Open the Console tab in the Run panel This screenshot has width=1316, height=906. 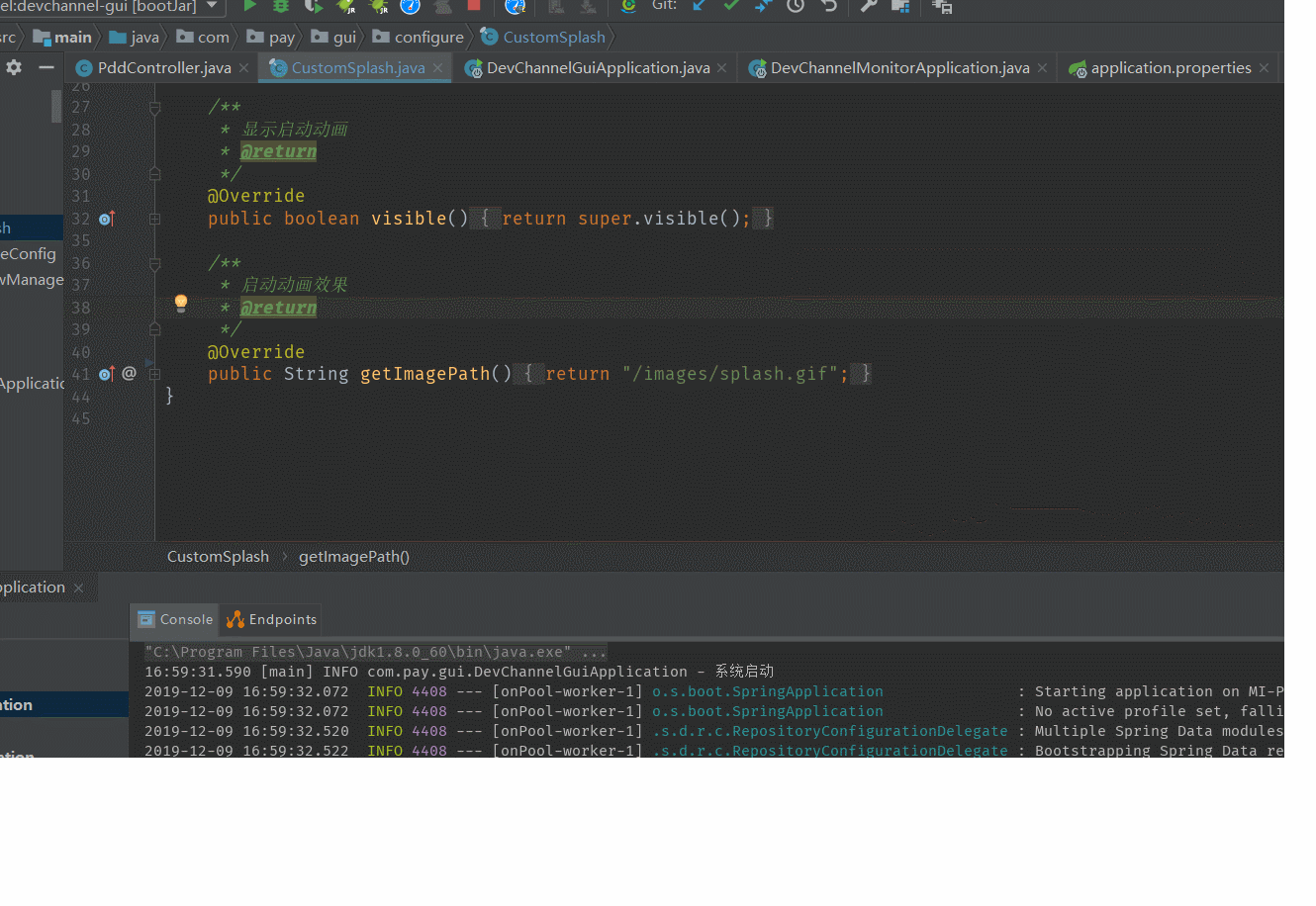click(175, 619)
